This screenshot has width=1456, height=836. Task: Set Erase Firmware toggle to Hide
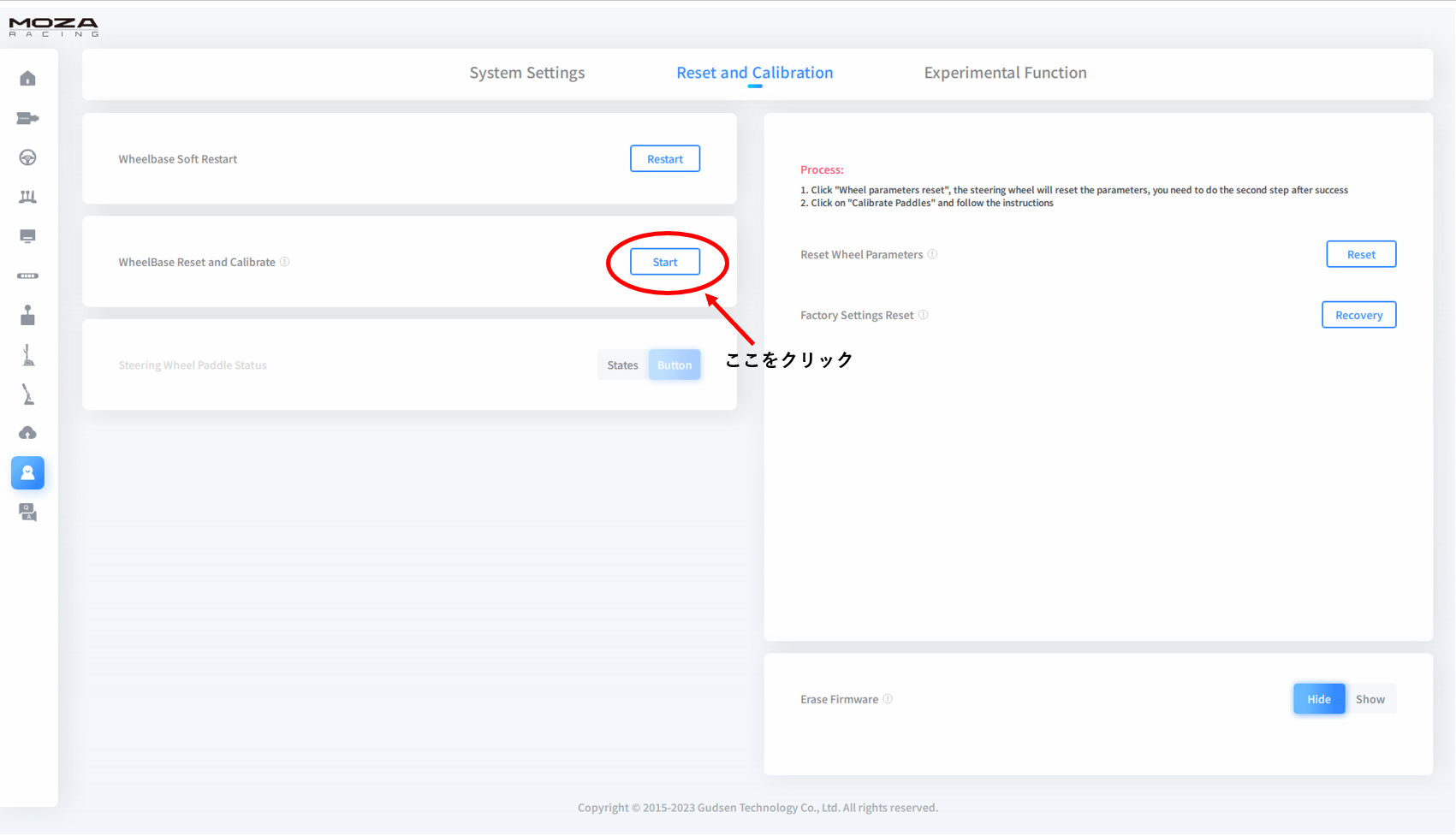click(1318, 699)
